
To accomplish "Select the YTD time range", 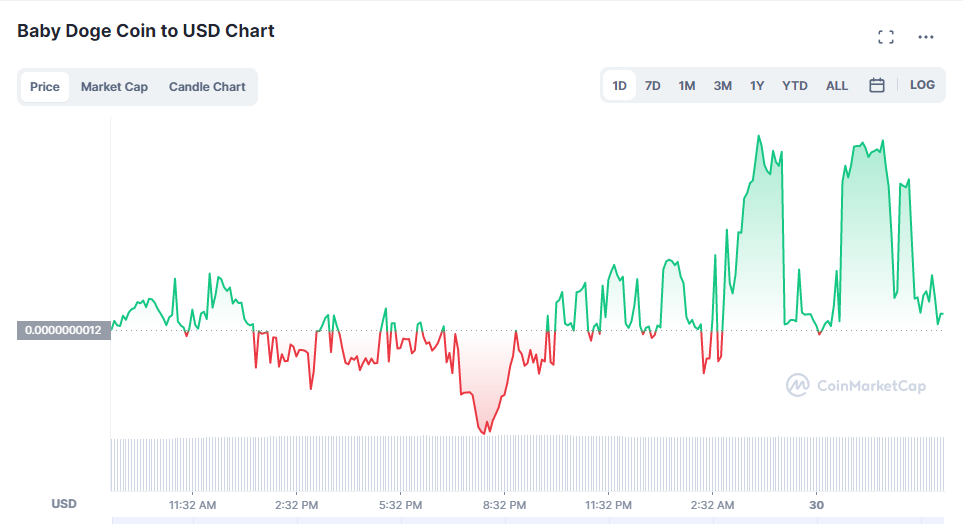I will [795, 85].
